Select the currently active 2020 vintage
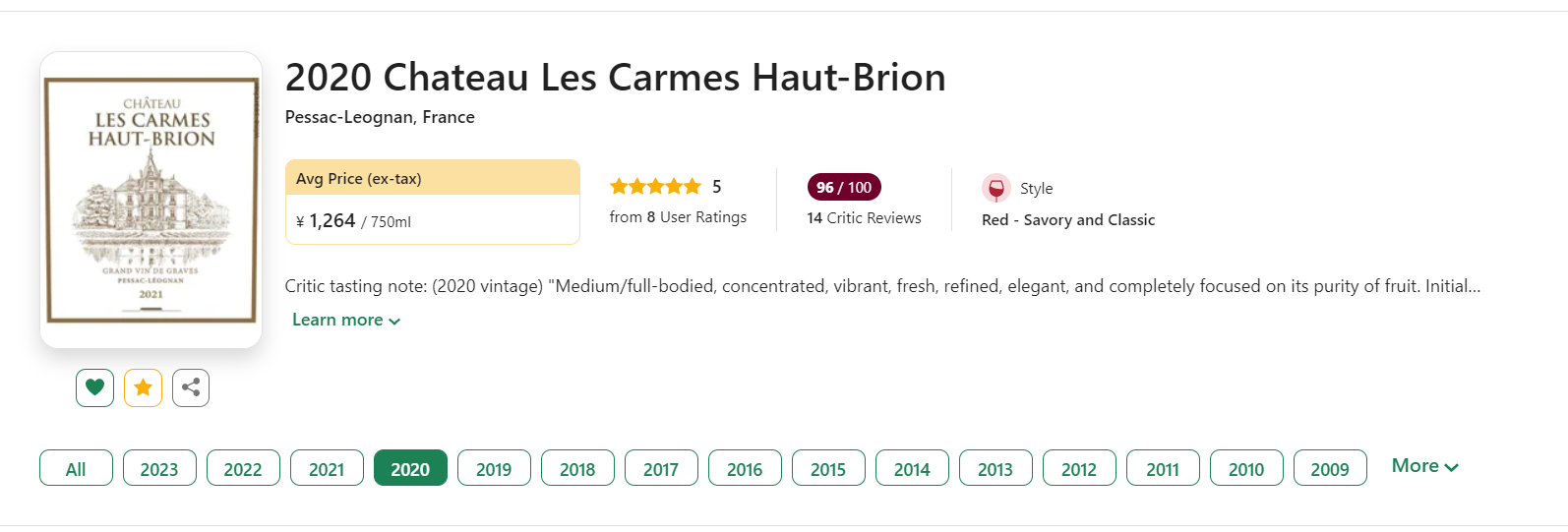The width and height of the screenshot is (1568, 532). (410, 468)
